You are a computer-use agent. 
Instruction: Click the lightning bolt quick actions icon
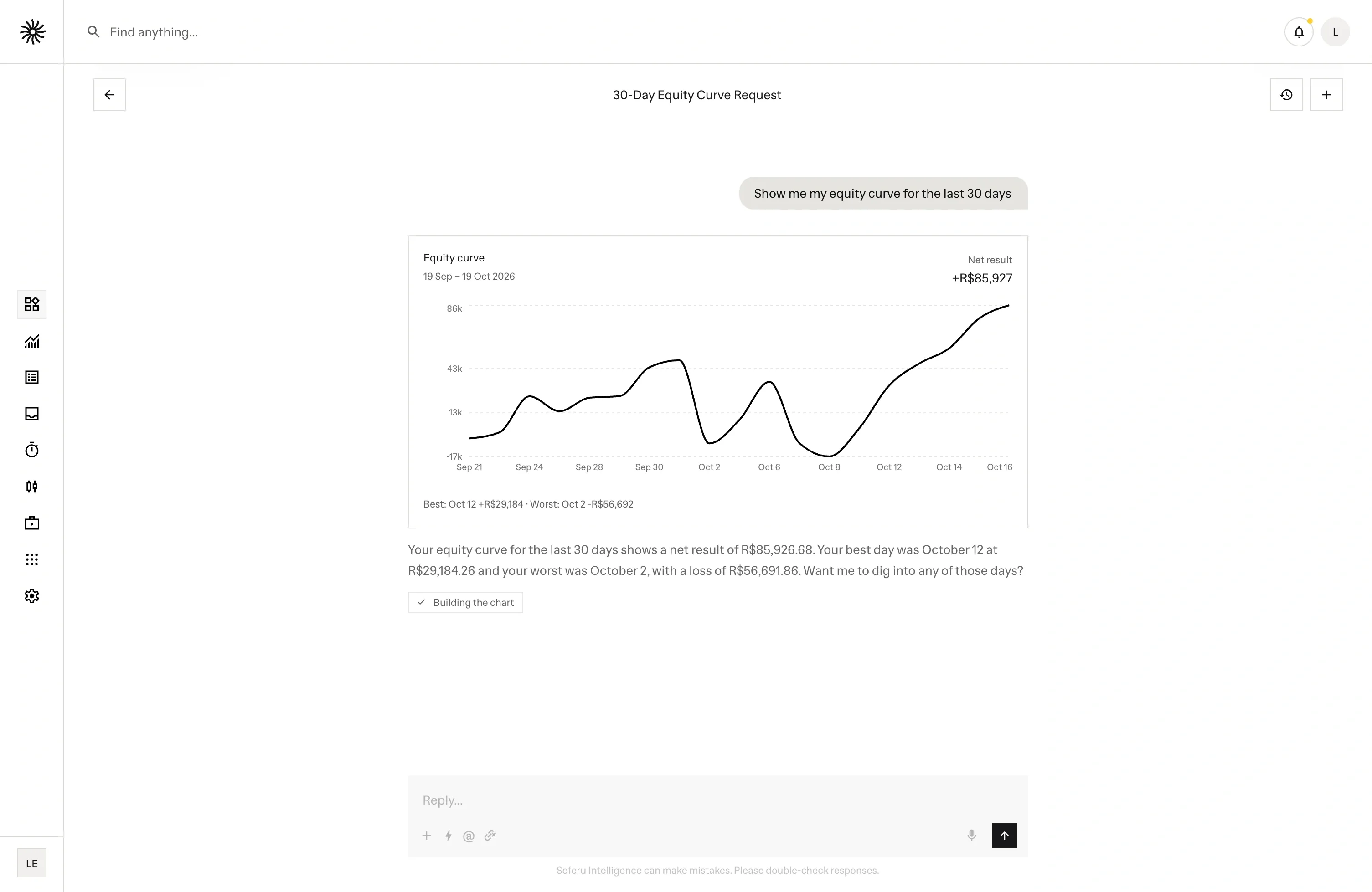pyautogui.click(x=448, y=836)
